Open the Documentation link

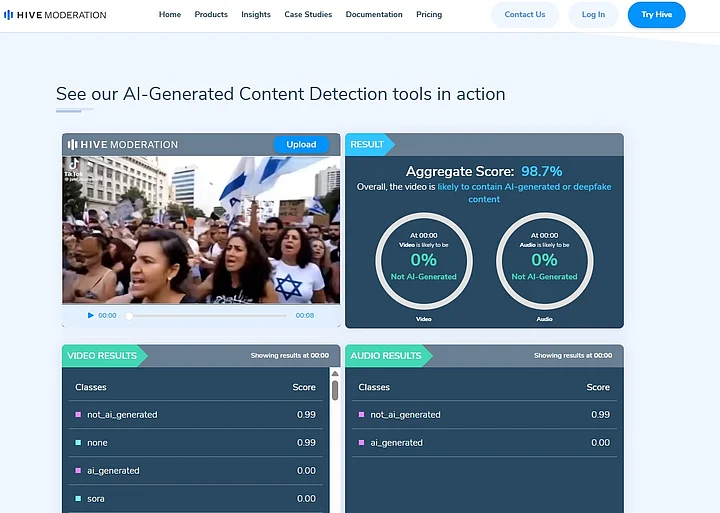tap(374, 15)
